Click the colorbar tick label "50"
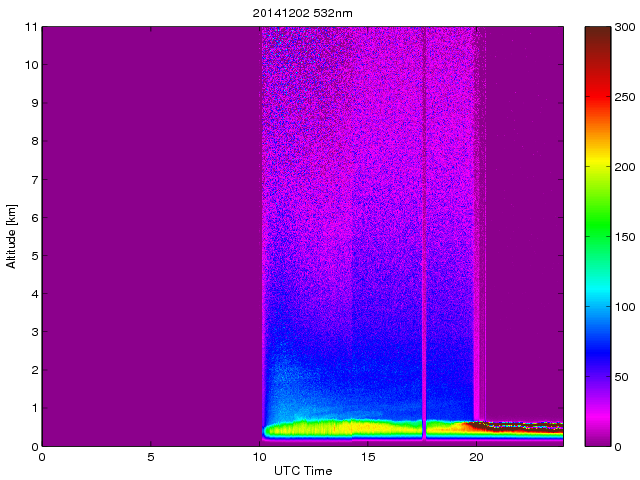The height and width of the screenshot is (480, 640). pos(622,377)
